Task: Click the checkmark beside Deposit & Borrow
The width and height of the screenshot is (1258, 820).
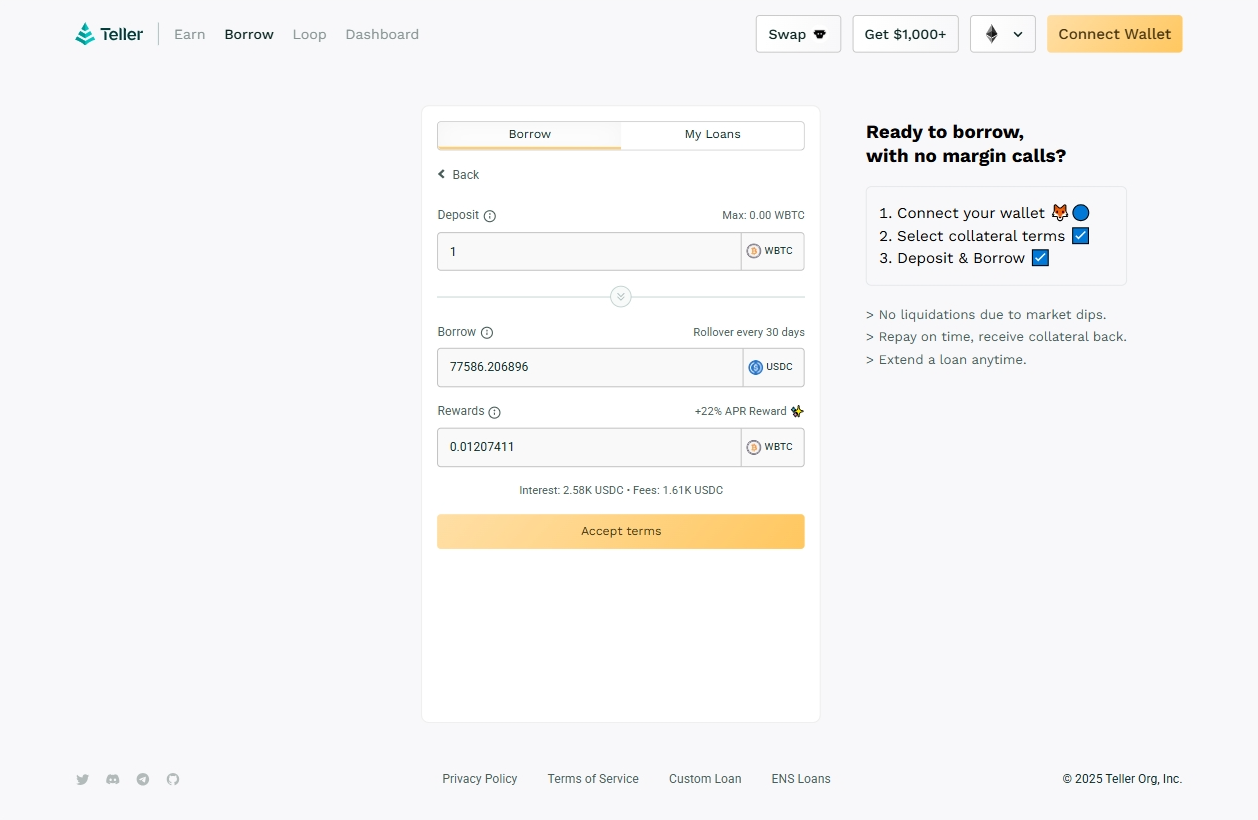Action: 1040,258
